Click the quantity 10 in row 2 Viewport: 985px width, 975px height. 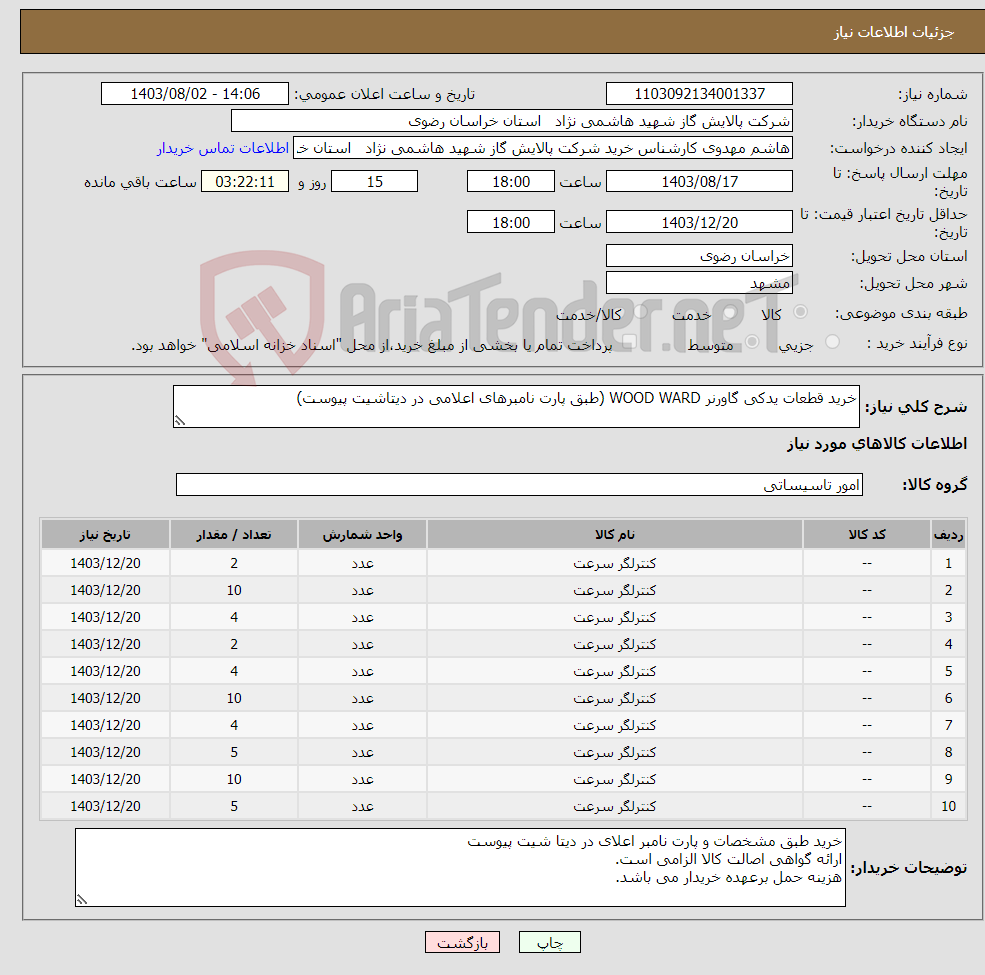coord(234,590)
